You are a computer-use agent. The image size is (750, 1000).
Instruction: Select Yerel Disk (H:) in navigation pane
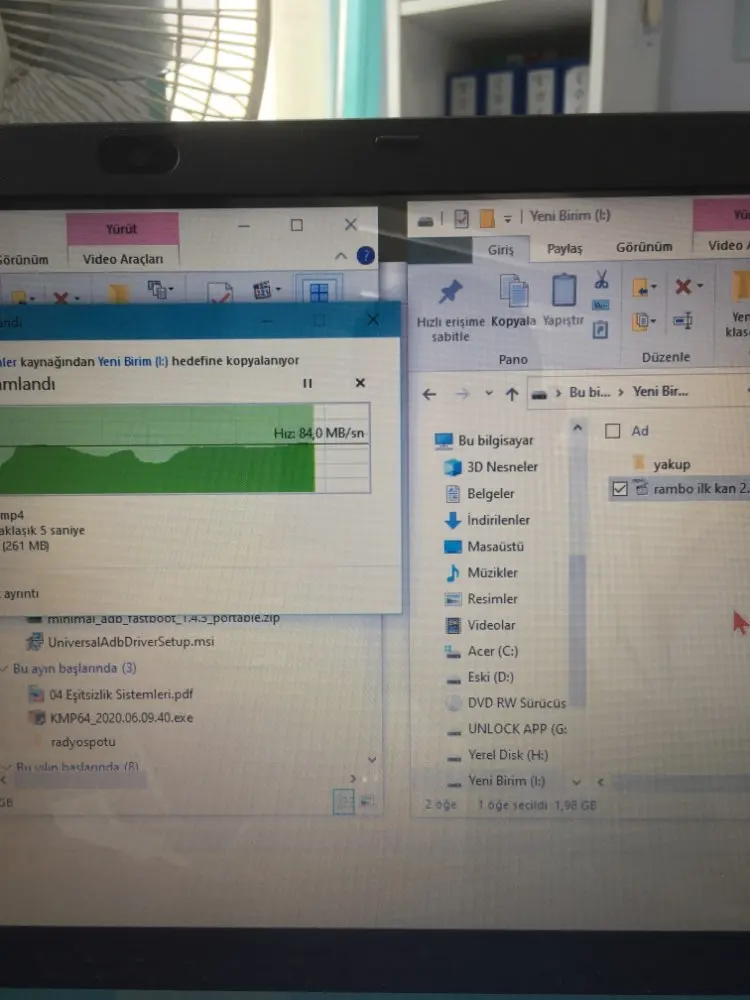click(x=497, y=755)
